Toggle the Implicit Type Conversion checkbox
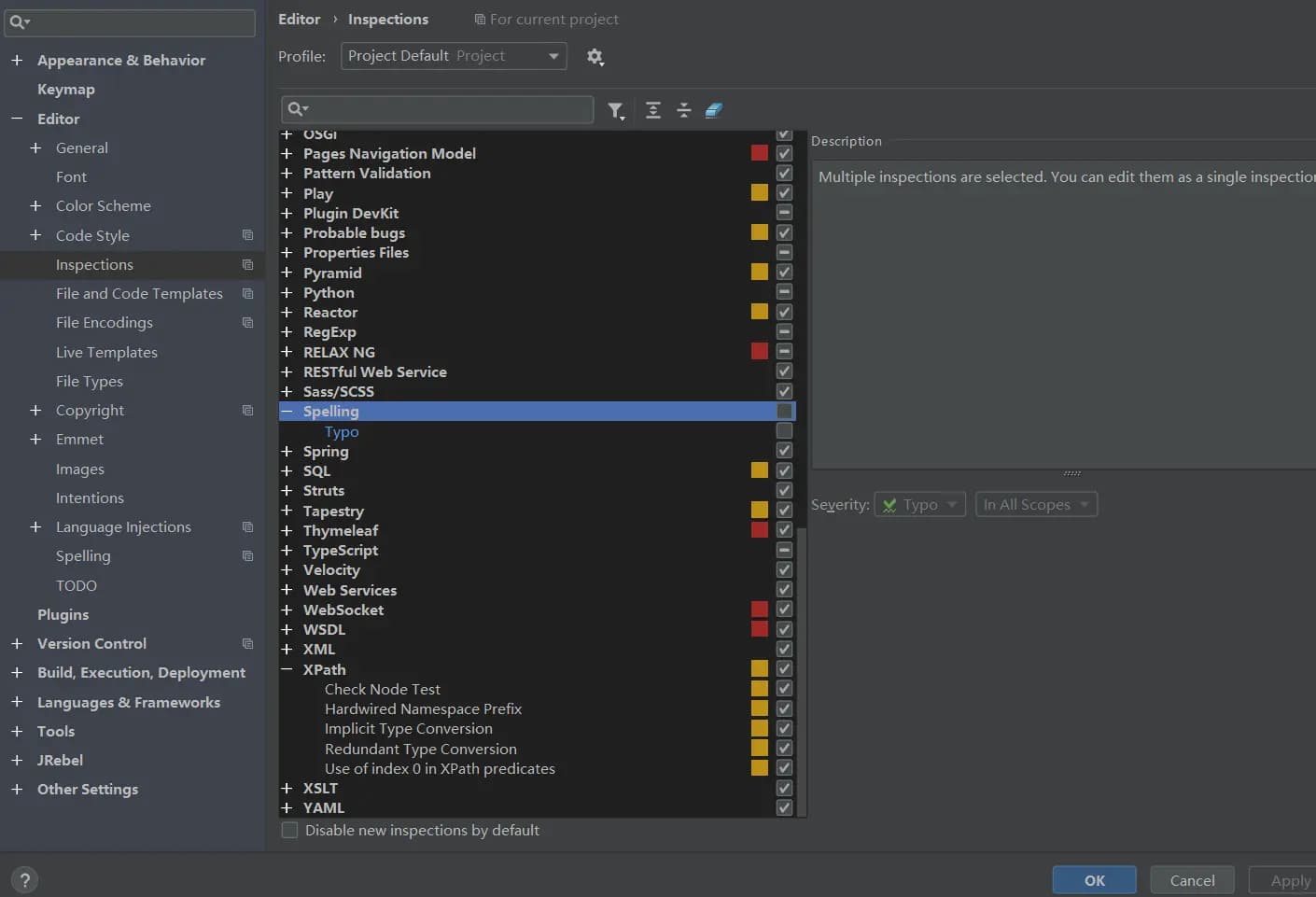Viewport: 1316px width, 897px height. (784, 728)
